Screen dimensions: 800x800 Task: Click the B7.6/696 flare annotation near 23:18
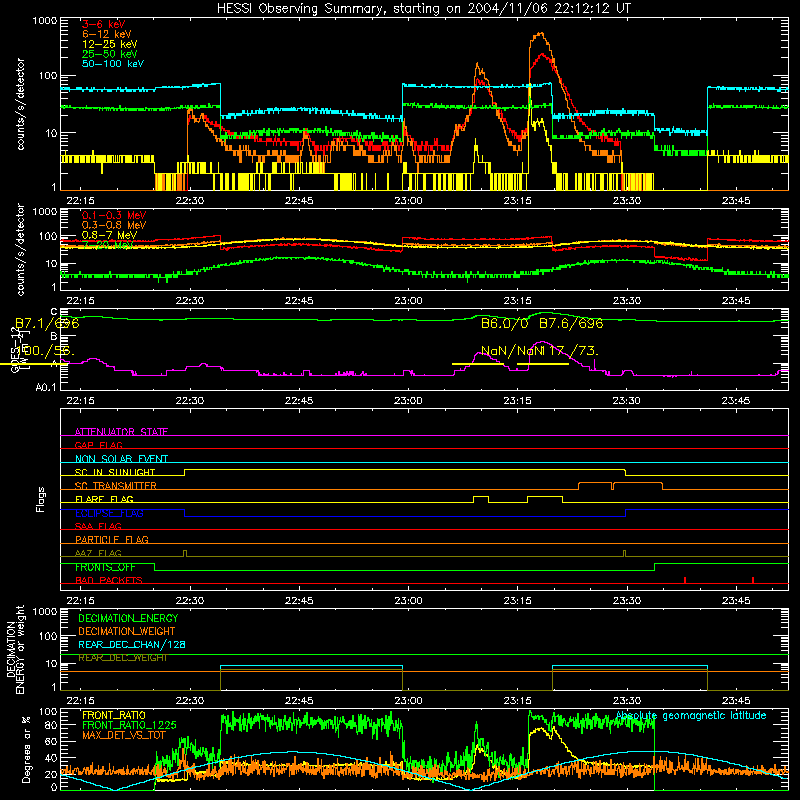click(x=571, y=323)
